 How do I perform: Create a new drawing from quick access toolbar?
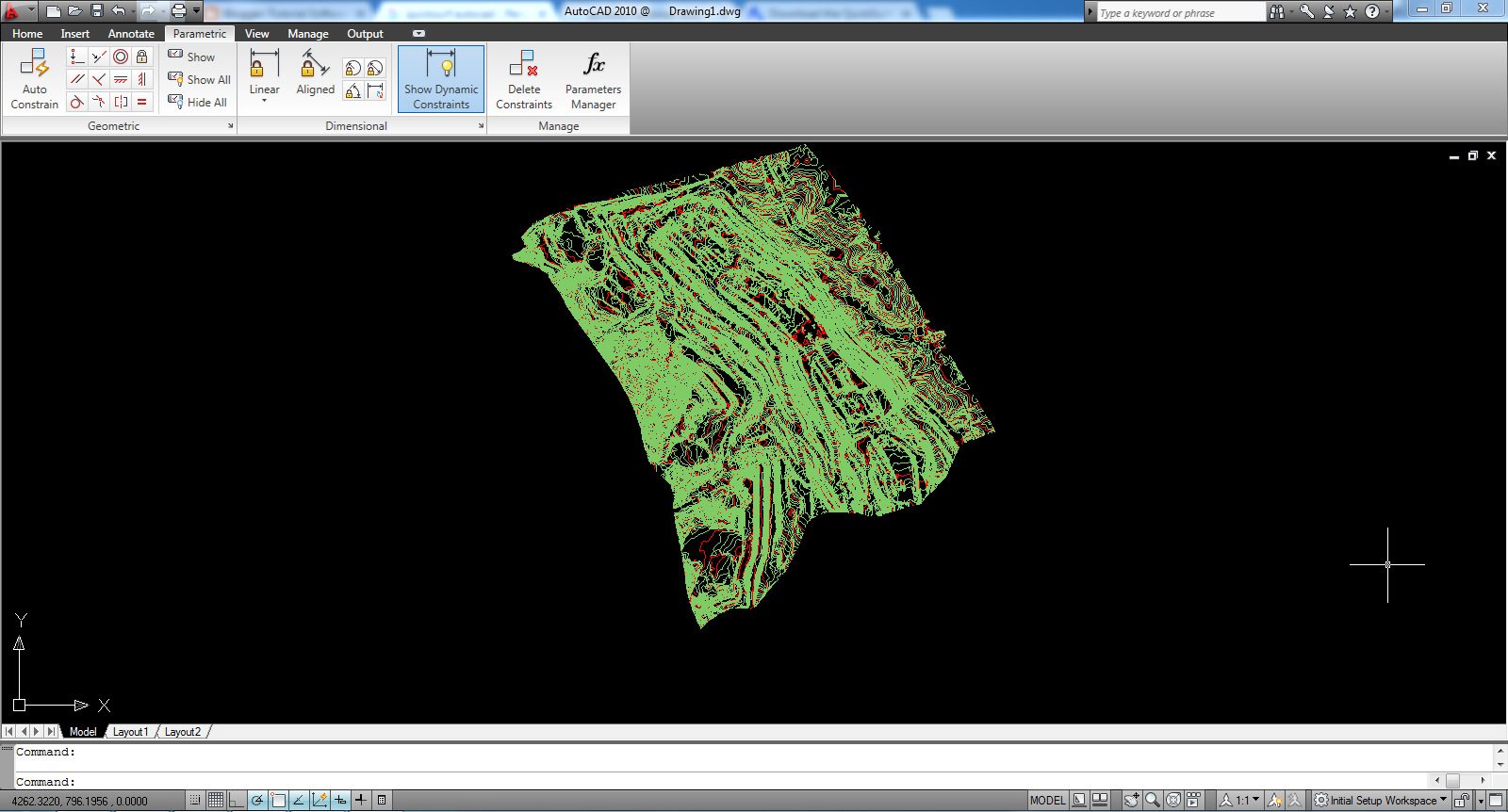pos(54,11)
